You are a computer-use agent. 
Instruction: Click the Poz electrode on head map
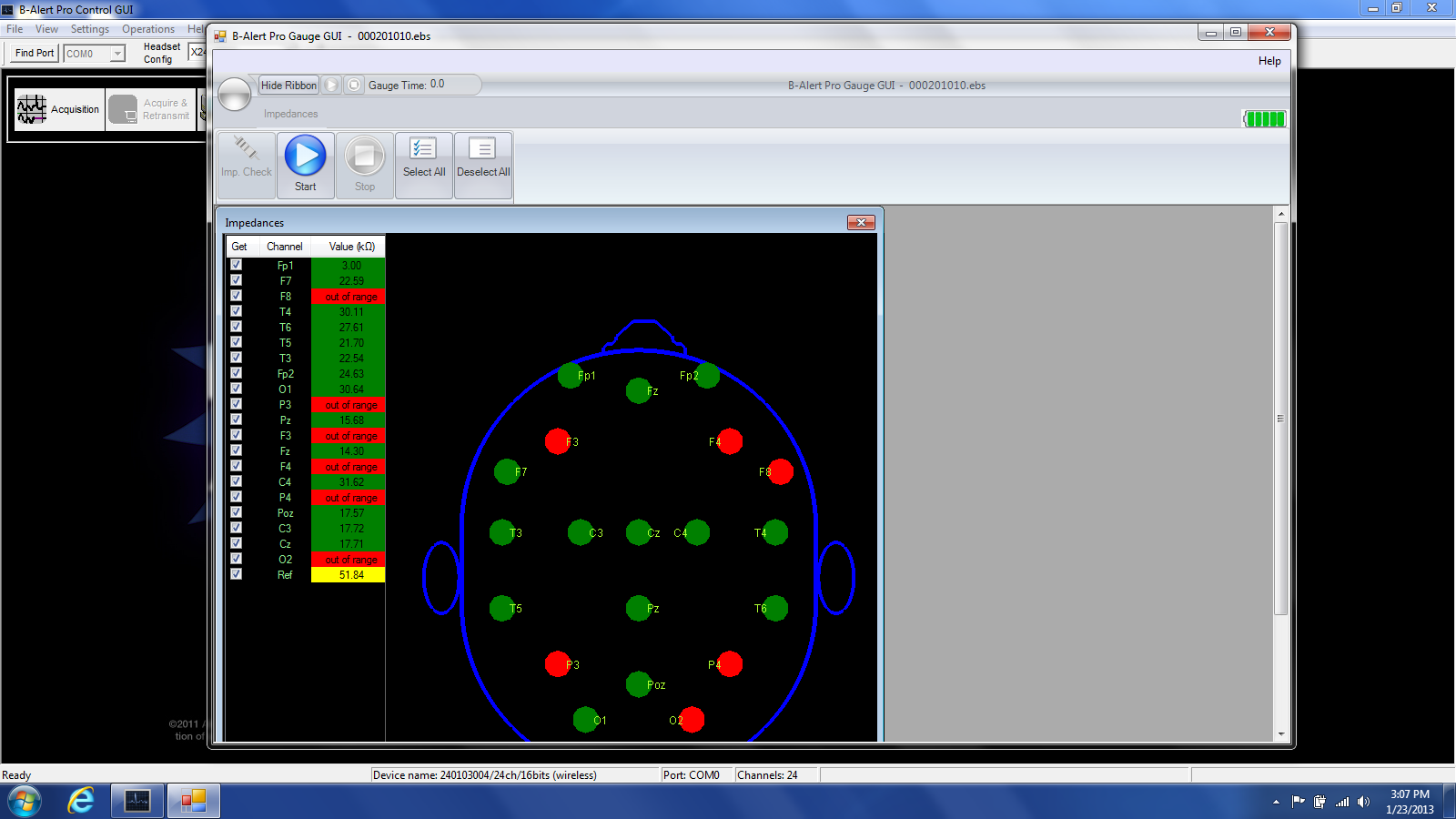[639, 684]
